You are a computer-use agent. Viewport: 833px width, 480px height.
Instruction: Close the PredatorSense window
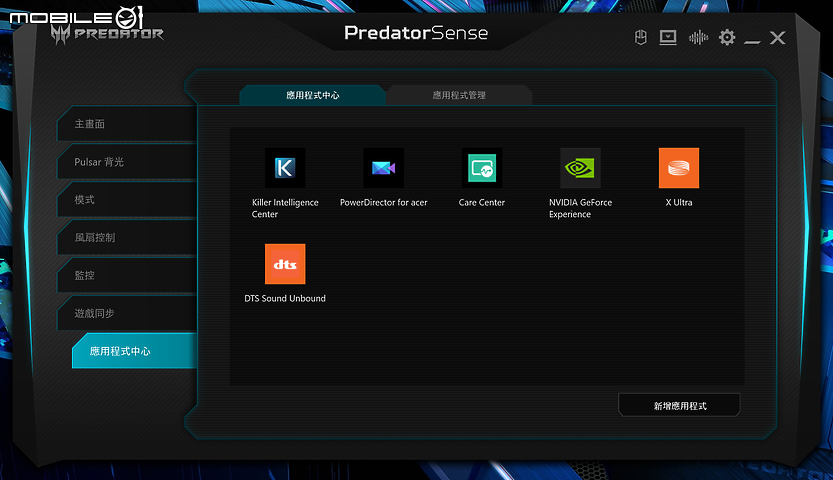[x=778, y=38]
